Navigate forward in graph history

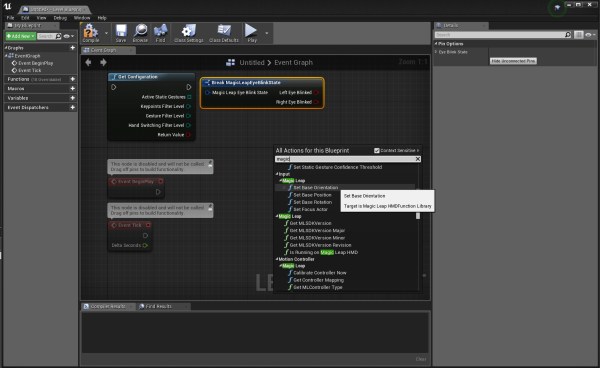103,62
